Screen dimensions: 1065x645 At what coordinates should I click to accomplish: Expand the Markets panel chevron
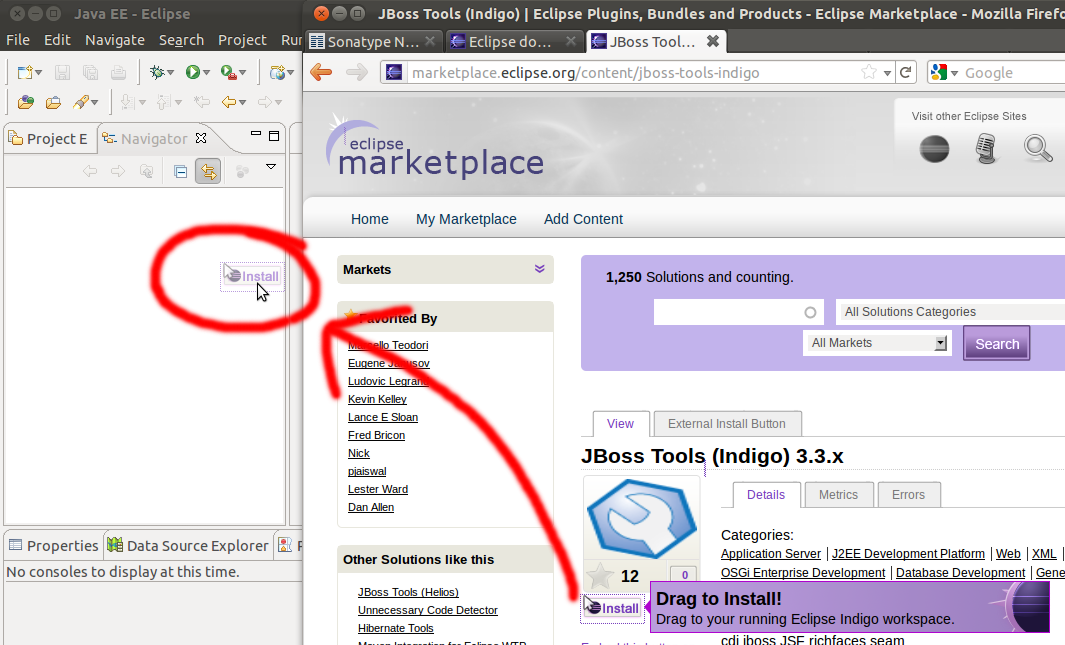coord(539,269)
